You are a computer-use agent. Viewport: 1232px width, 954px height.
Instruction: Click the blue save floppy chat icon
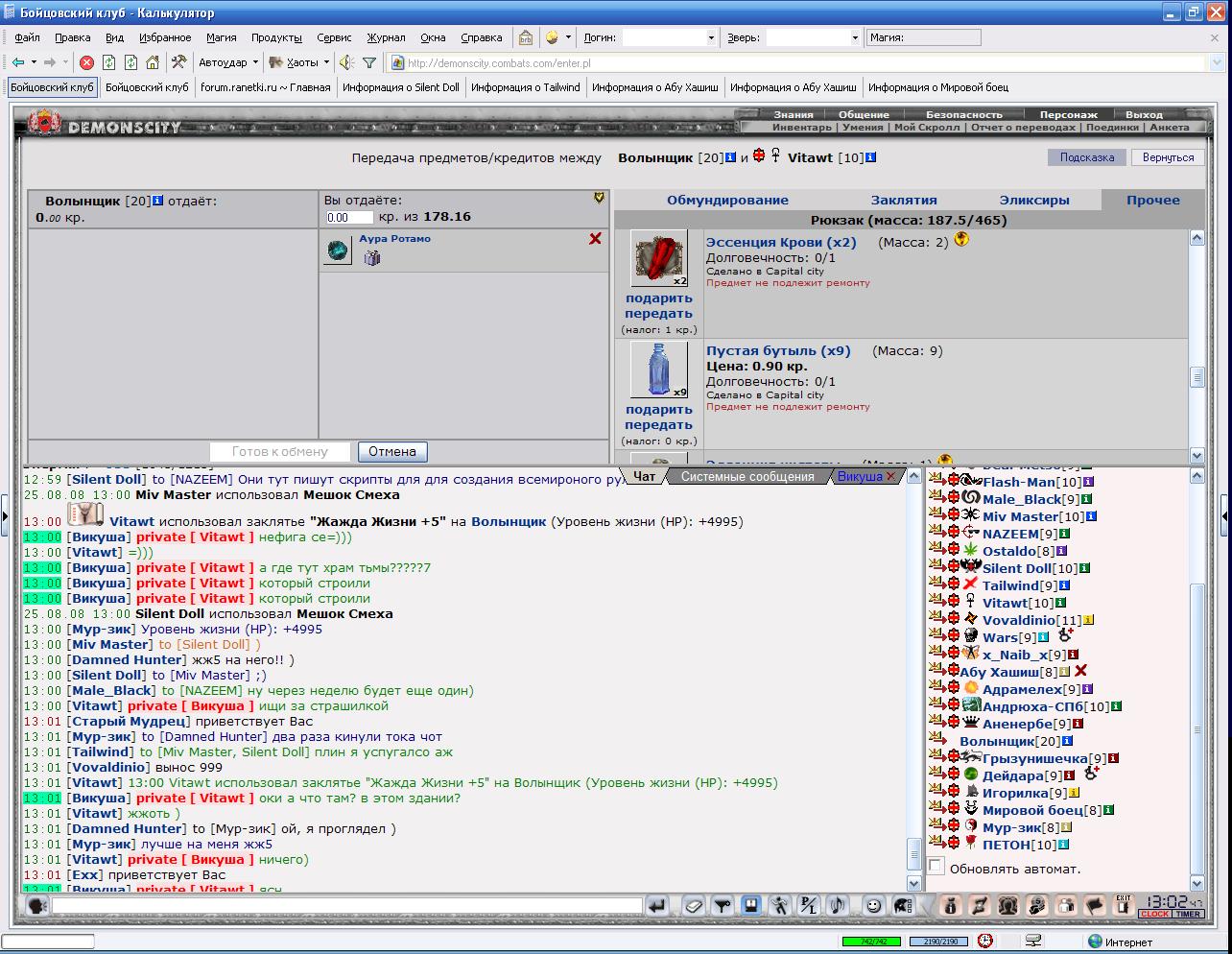pyautogui.click(x=750, y=905)
